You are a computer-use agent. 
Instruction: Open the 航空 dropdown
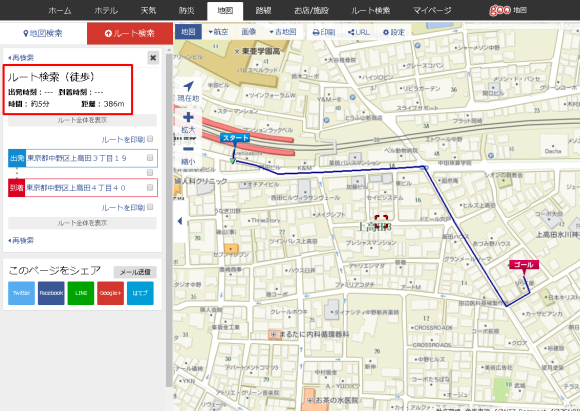219,32
